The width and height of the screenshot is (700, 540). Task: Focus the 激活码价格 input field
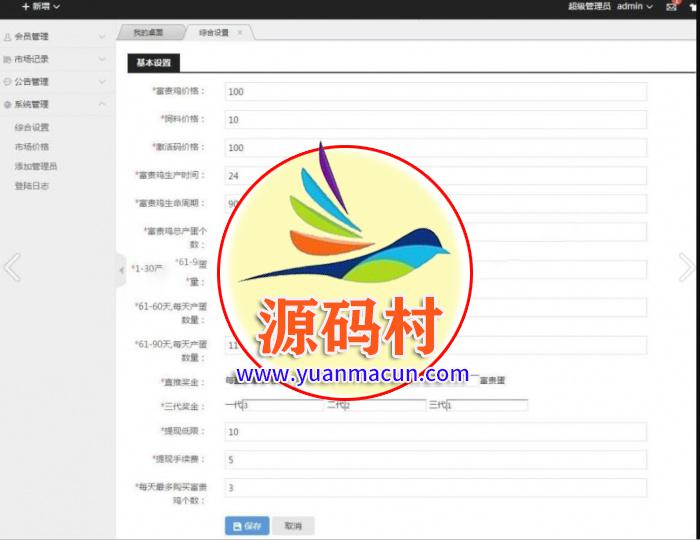(x=436, y=148)
